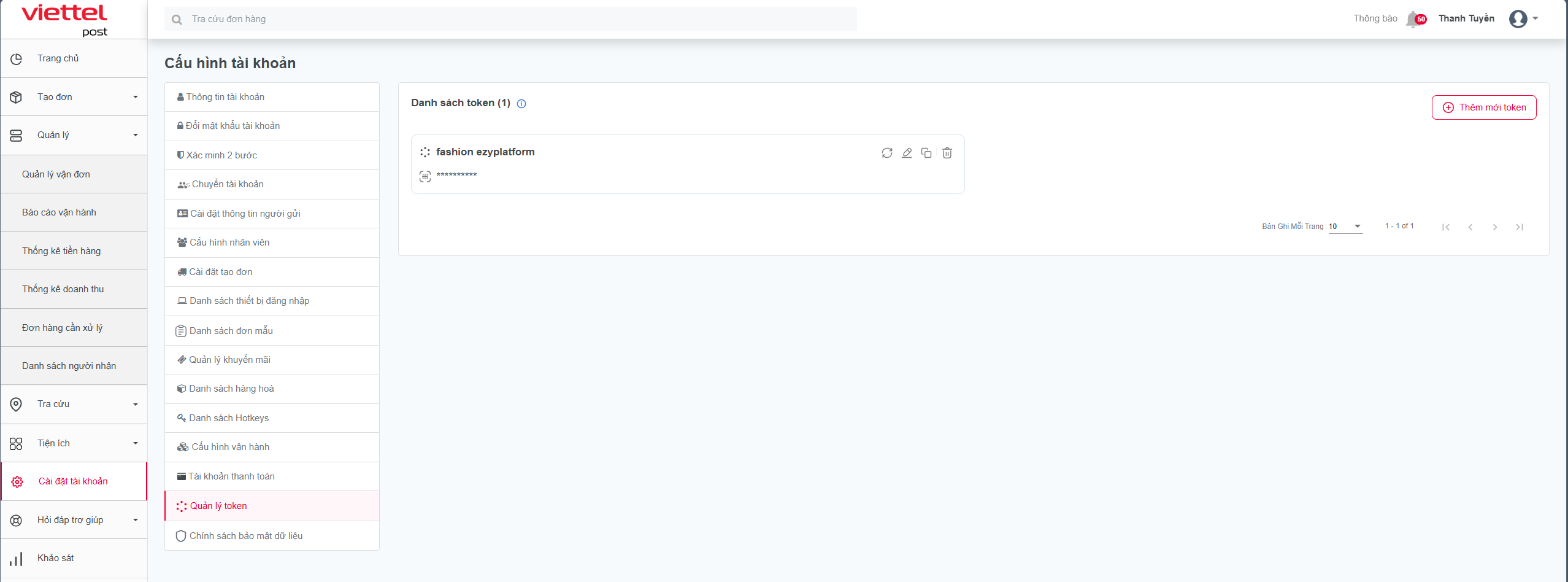The image size is (1568, 582).
Task: Click the info icon beside Danh sách token
Action: coord(521,104)
